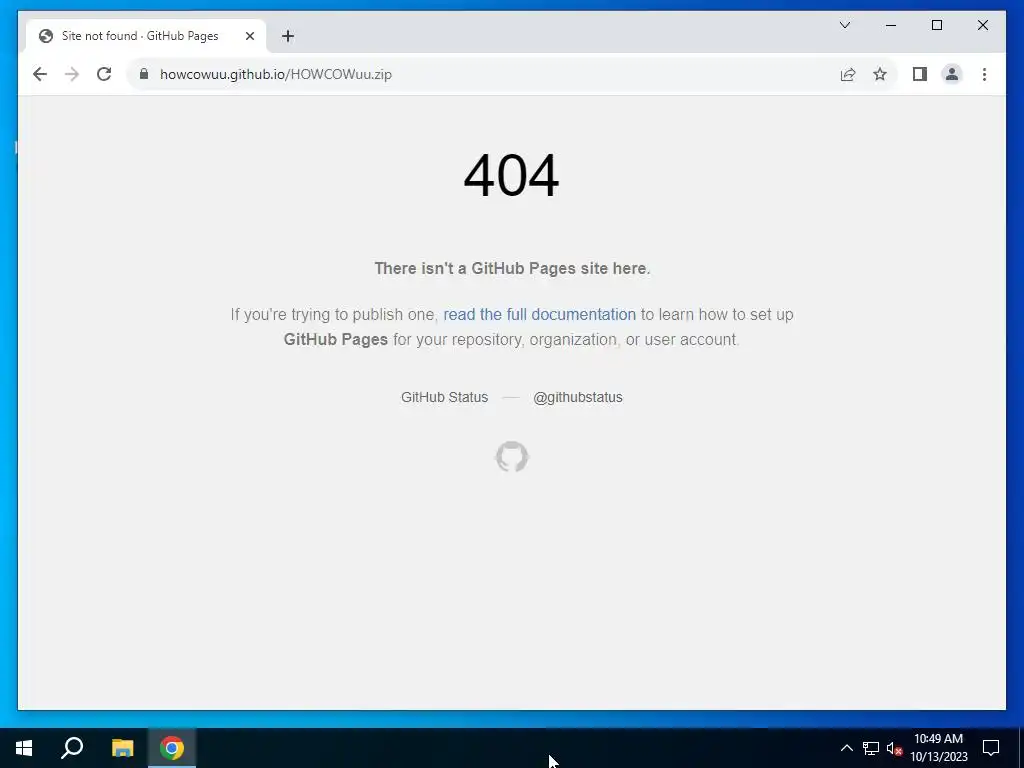The height and width of the screenshot is (768, 1024).
Task: Toggle the Chrome side panel
Action: [x=920, y=74]
